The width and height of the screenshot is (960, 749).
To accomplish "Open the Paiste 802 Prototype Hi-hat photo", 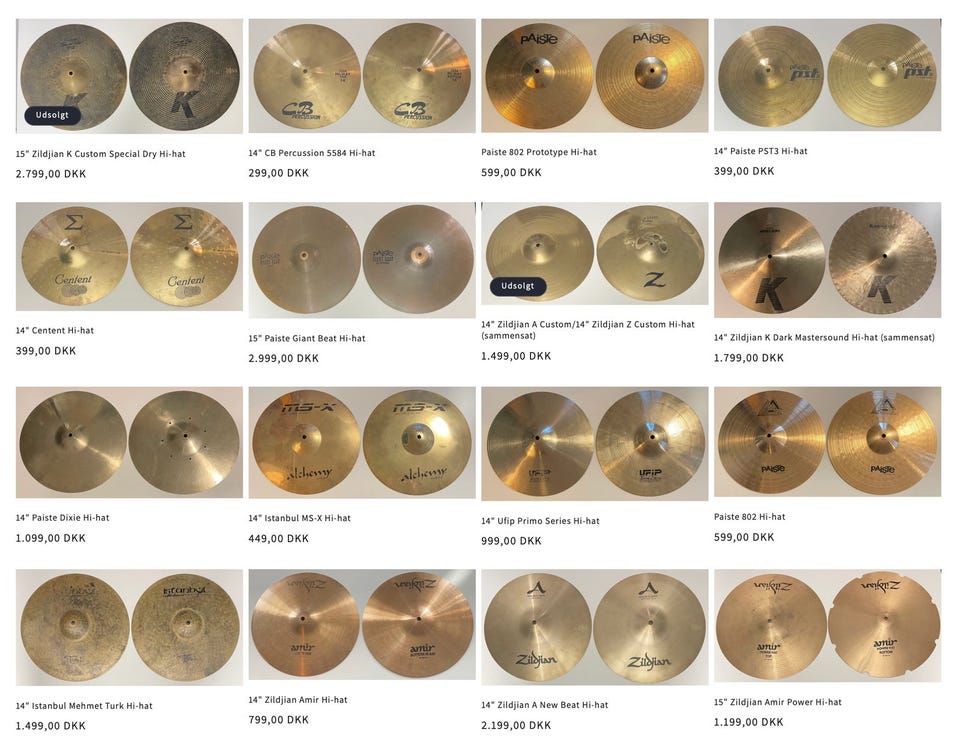I will [594, 75].
